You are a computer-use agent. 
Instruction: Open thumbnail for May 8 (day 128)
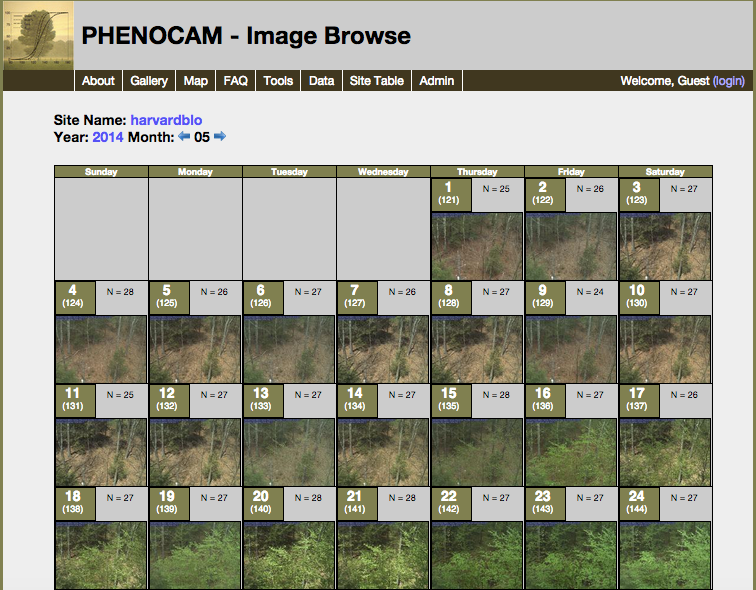pyautogui.click(x=477, y=349)
